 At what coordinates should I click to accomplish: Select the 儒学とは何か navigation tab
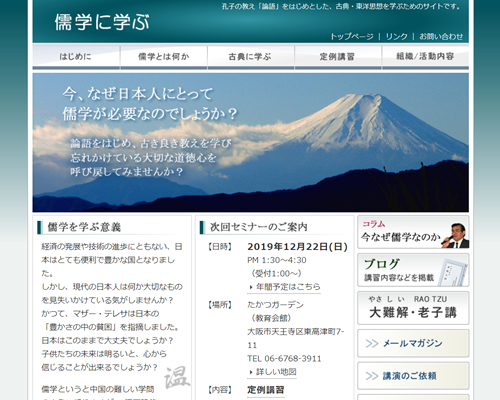pyautogui.click(x=164, y=57)
